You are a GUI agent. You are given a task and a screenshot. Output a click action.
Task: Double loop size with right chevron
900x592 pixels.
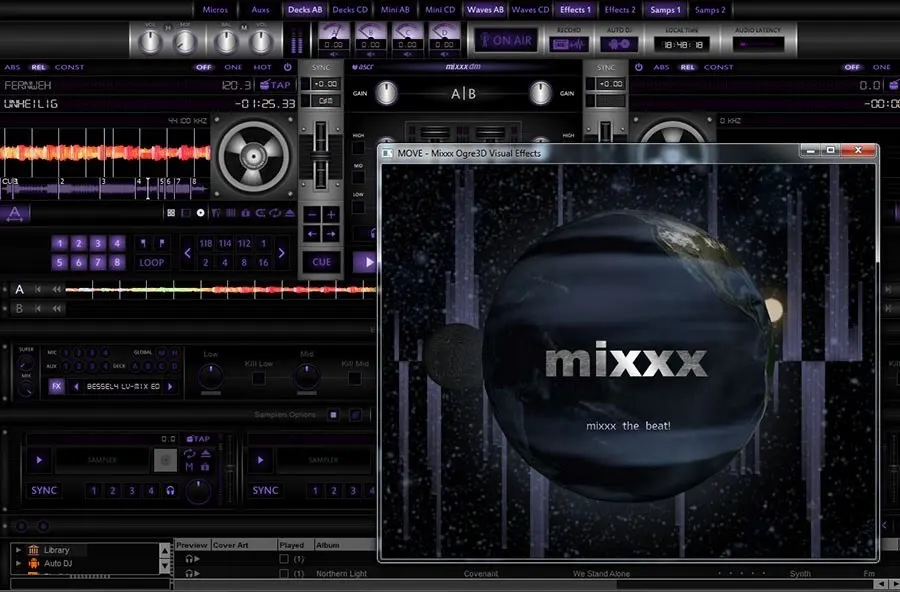pyautogui.click(x=281, y=253)
